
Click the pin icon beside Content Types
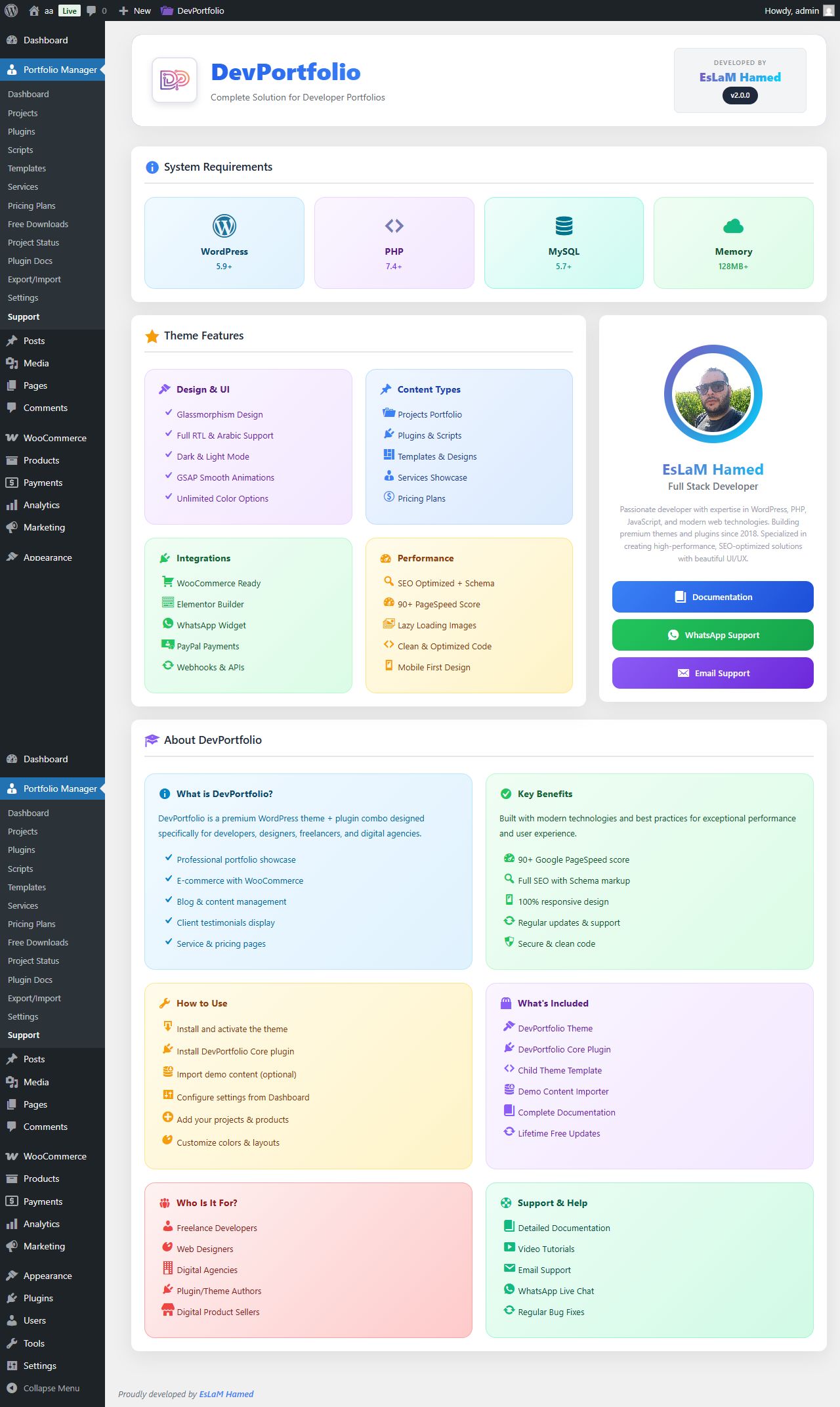(x=386, y=389)
